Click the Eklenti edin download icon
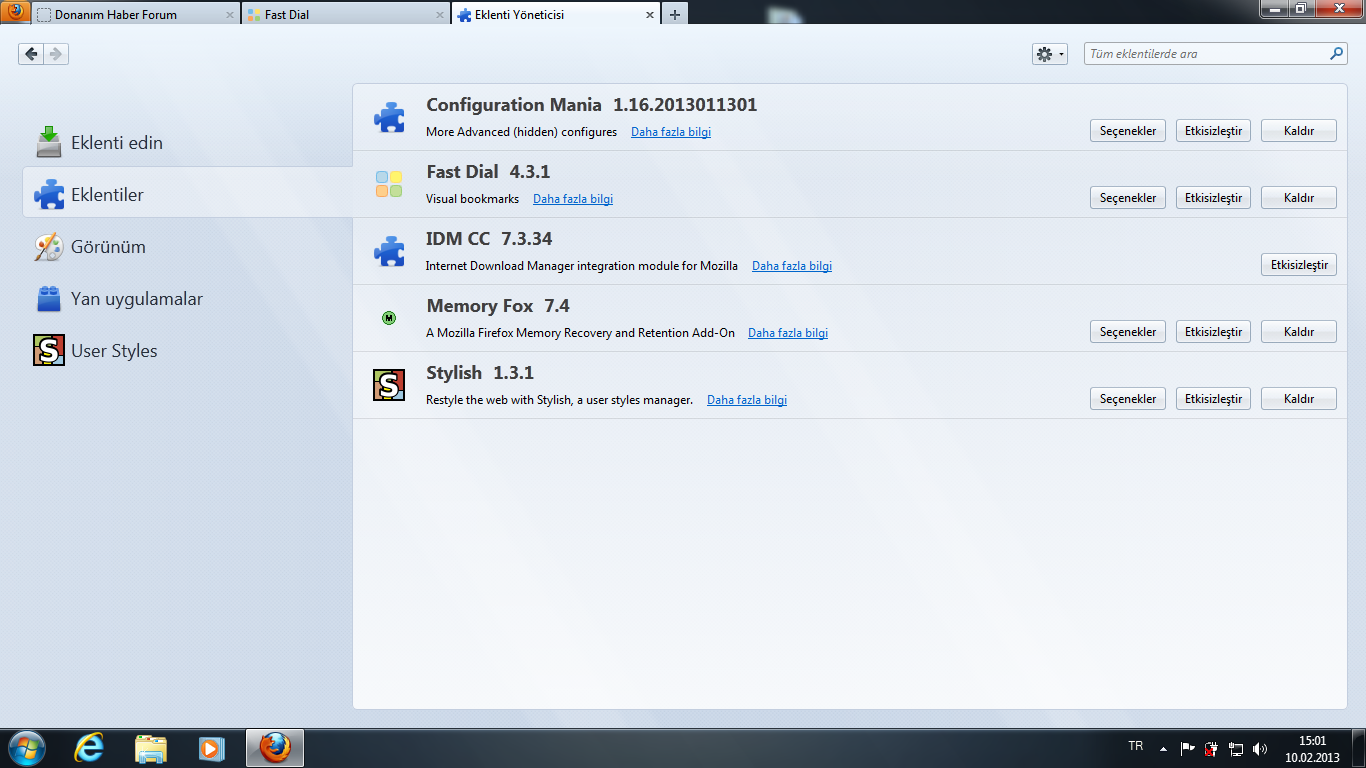 [49, 142]
